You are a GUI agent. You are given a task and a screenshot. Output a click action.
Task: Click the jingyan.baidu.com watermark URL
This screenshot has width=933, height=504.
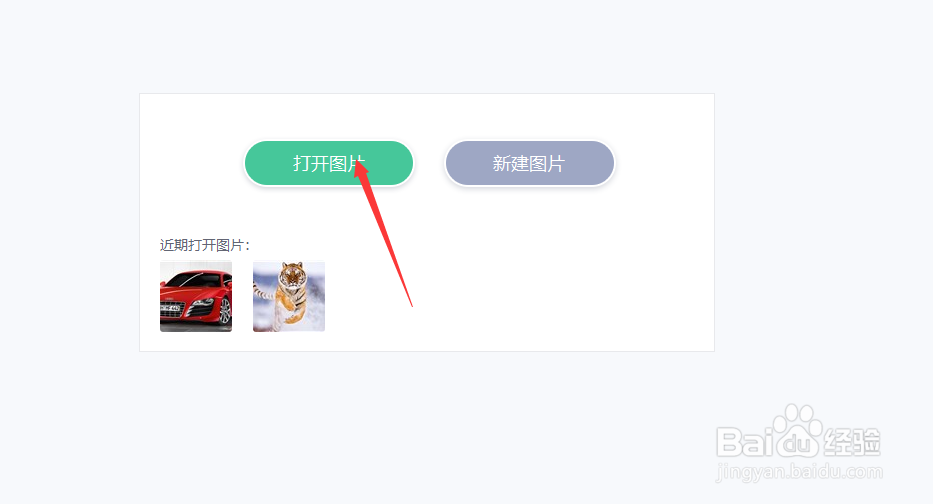coord(799,472)
